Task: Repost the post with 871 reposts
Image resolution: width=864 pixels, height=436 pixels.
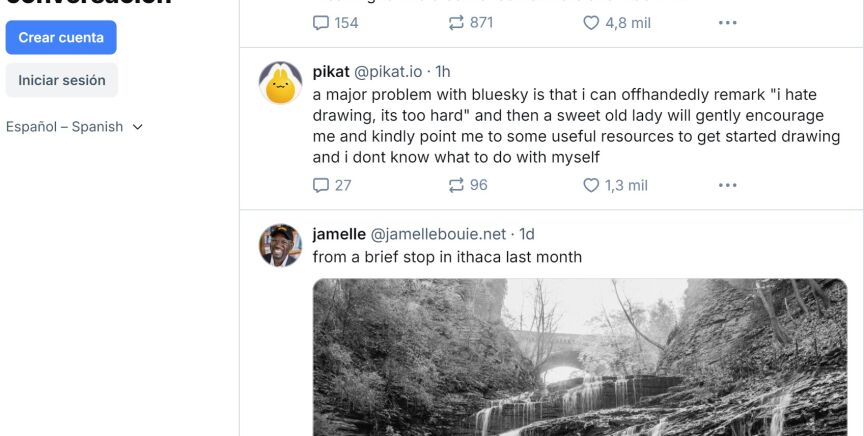Action: point(457,22)
